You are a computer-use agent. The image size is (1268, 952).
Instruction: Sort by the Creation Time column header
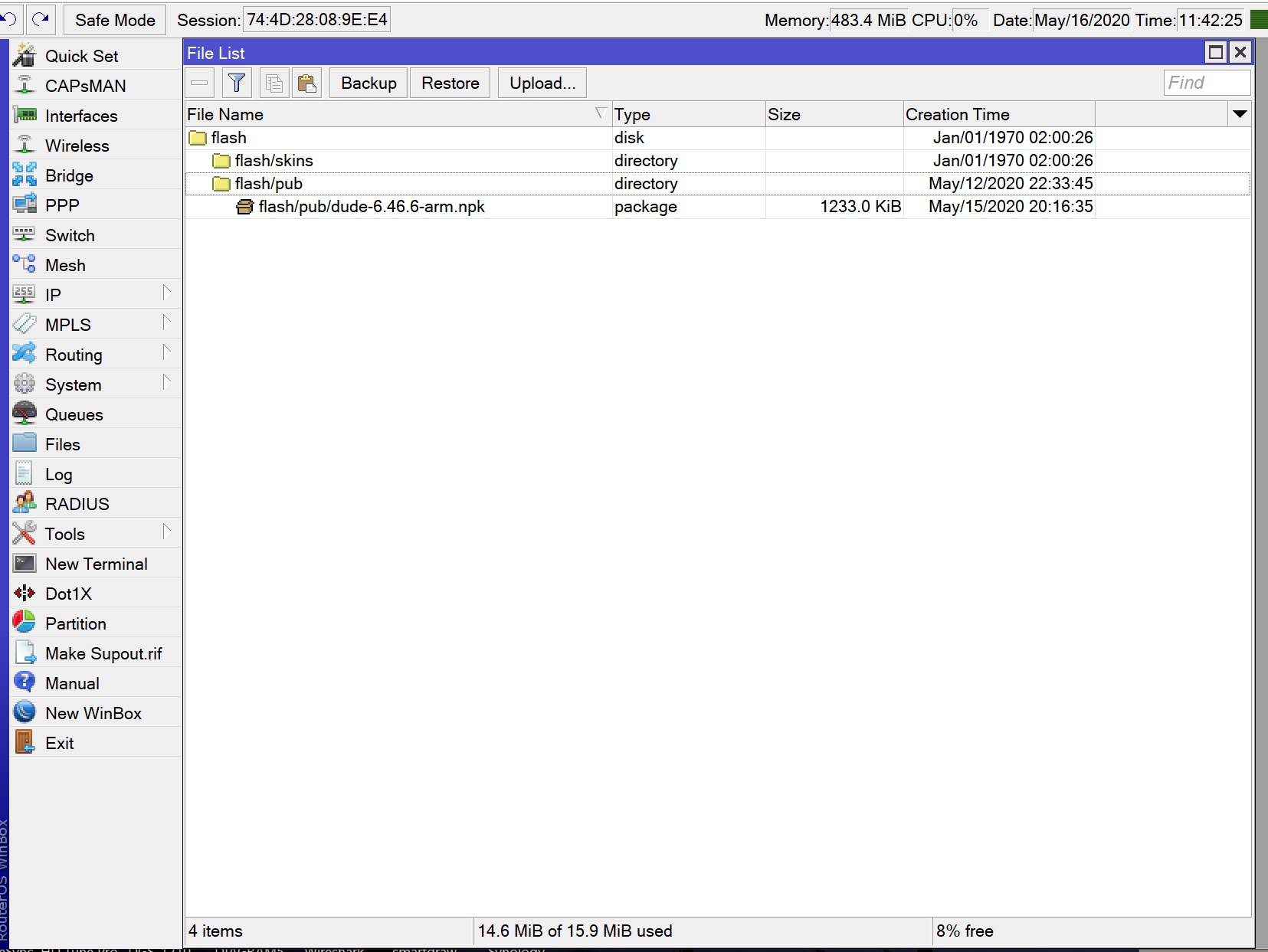tap(999, 114)
